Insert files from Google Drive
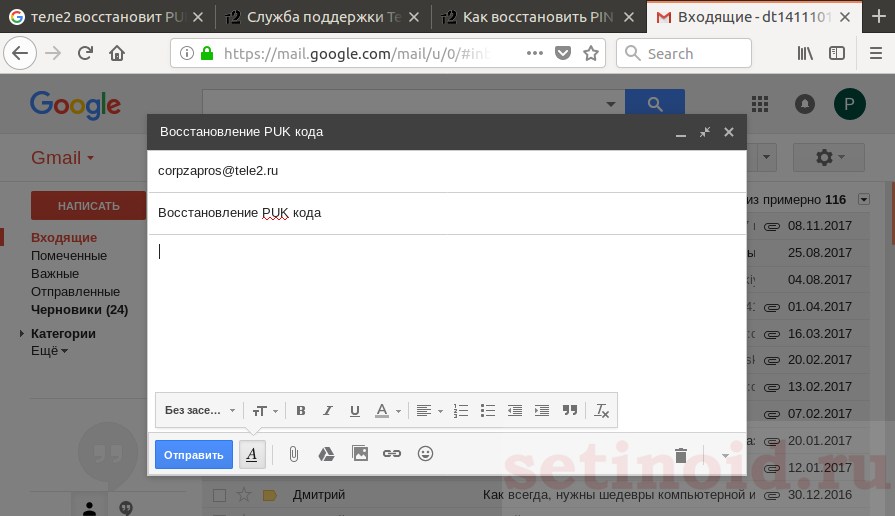This screenshot has width=895, height=516. click(x=326, y=454)
